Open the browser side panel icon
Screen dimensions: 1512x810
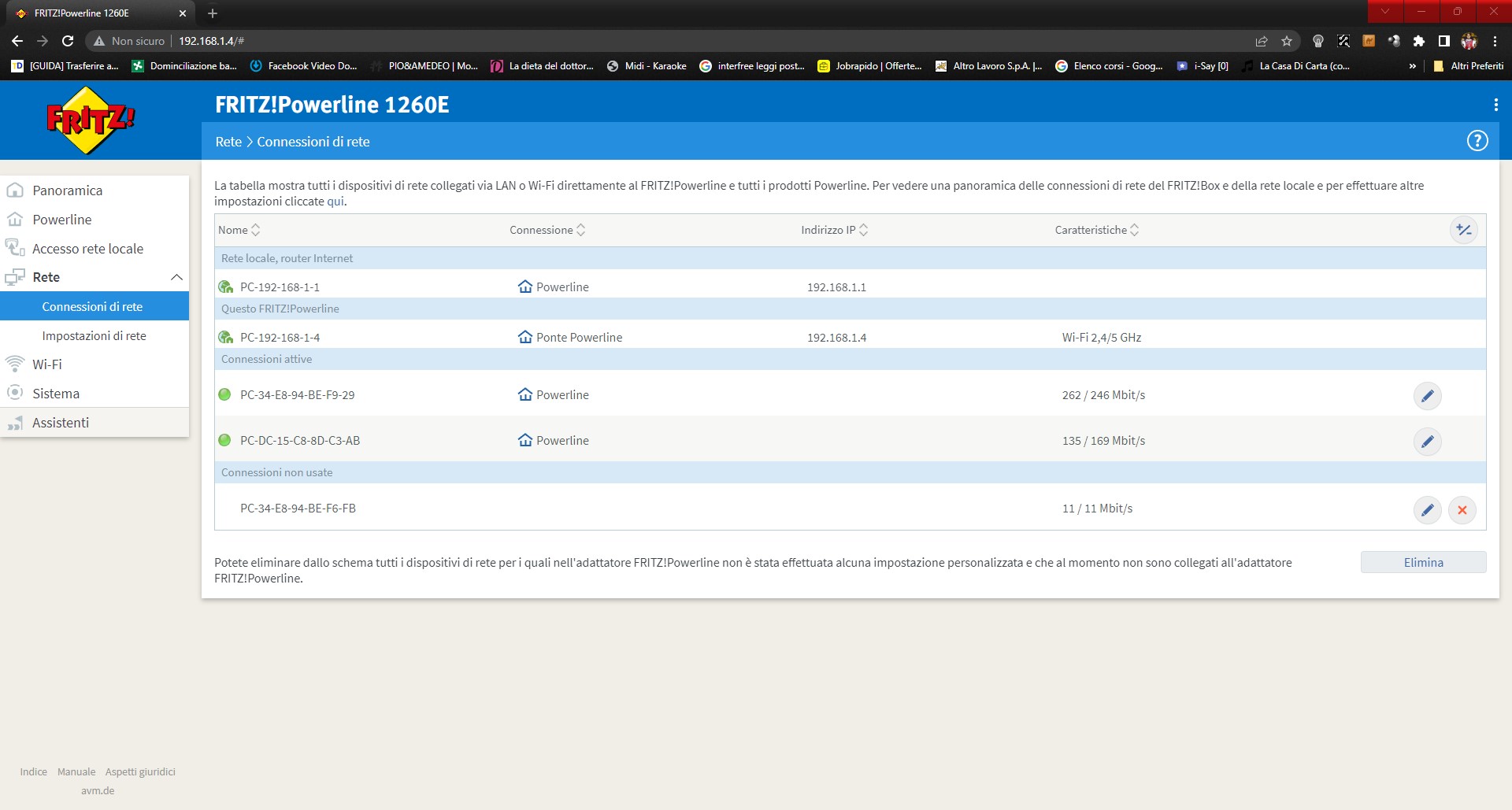pyautogui.click(x=1444, y=41)
